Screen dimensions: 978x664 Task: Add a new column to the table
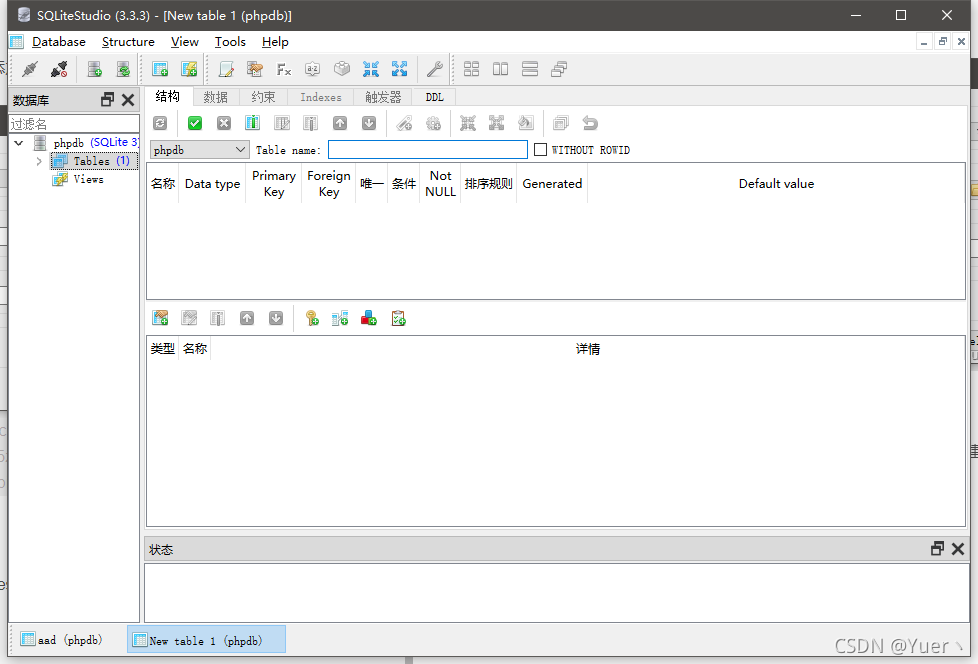pyautogui.click(x=252, y=123)
